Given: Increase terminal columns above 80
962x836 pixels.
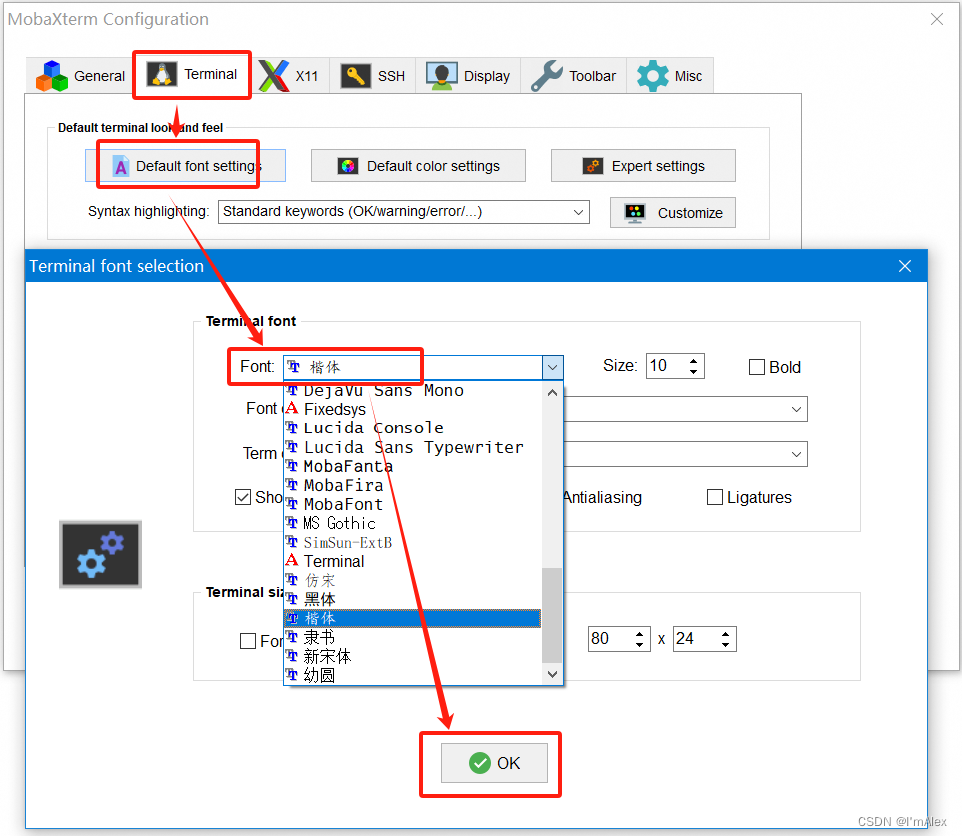Looking at the screenshot, I should 639,634.
